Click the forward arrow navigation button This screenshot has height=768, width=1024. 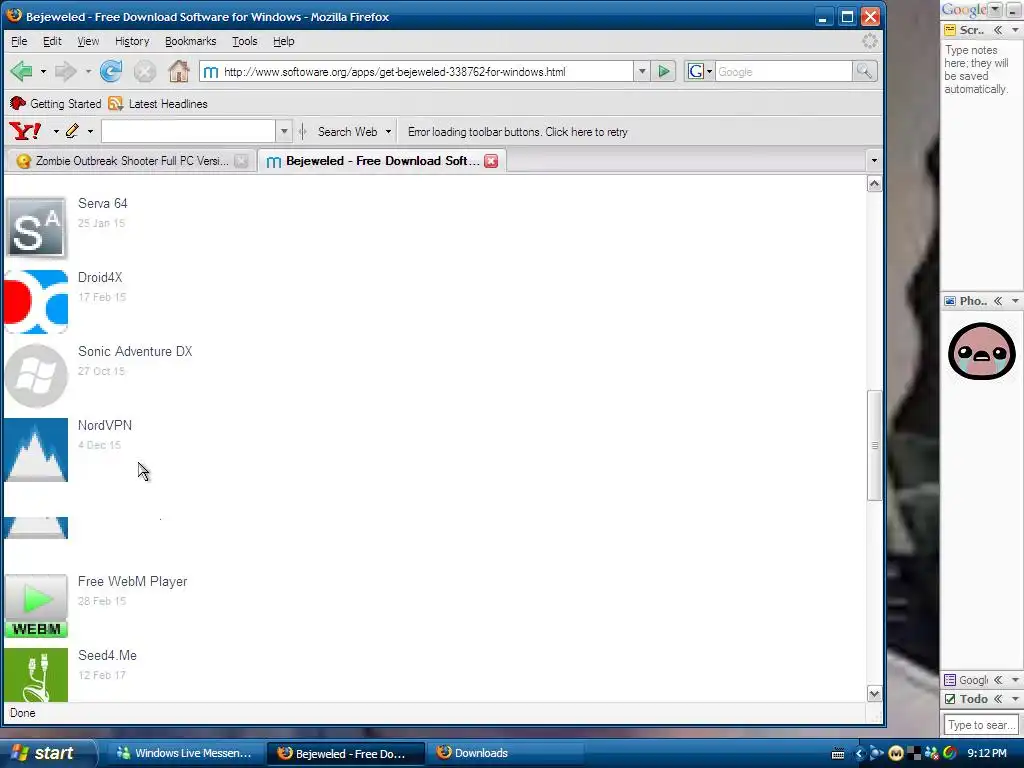(65, 71)
